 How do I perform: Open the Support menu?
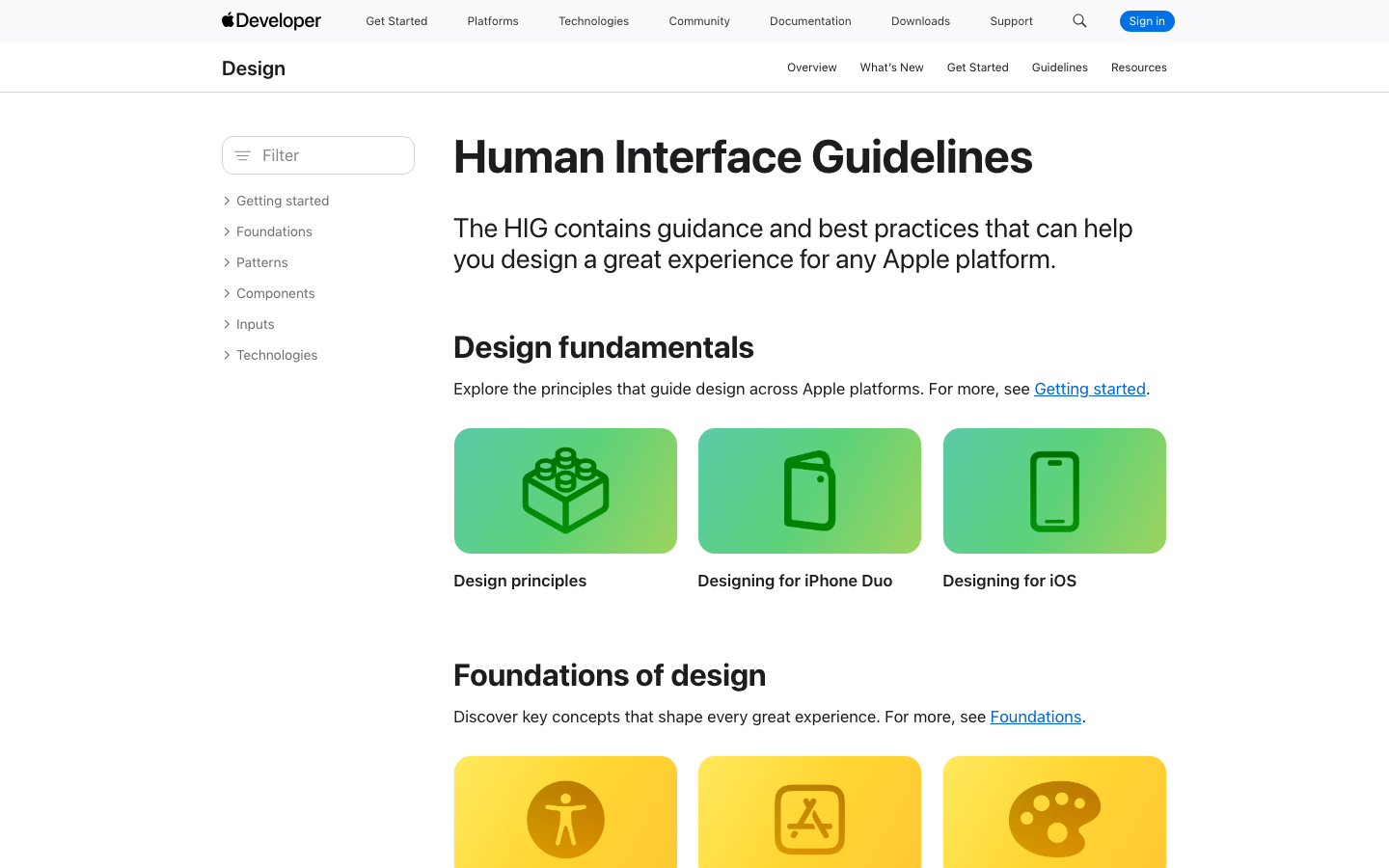click(x=1011, y=21)
